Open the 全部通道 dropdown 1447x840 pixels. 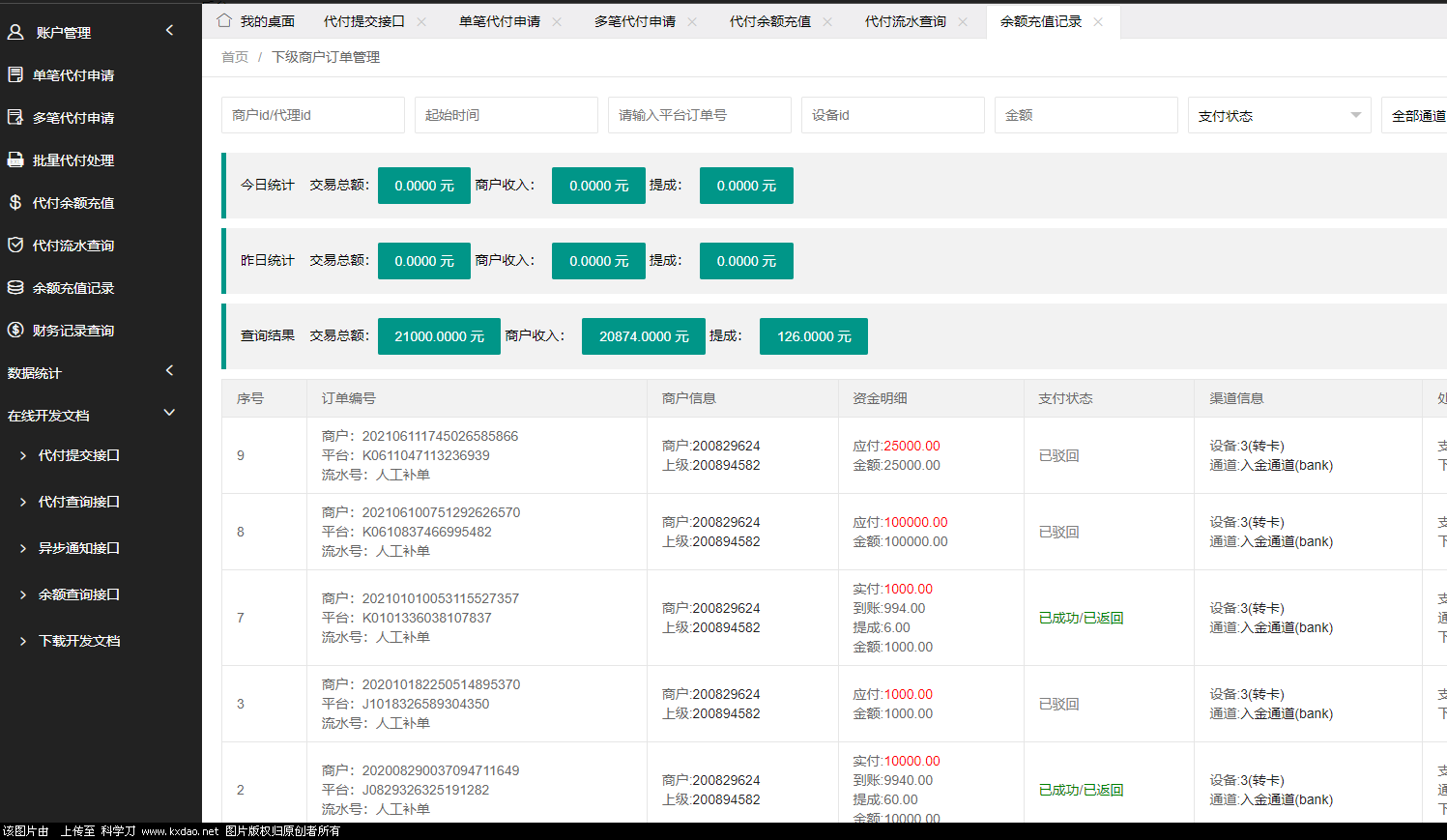coord(1414,115)
